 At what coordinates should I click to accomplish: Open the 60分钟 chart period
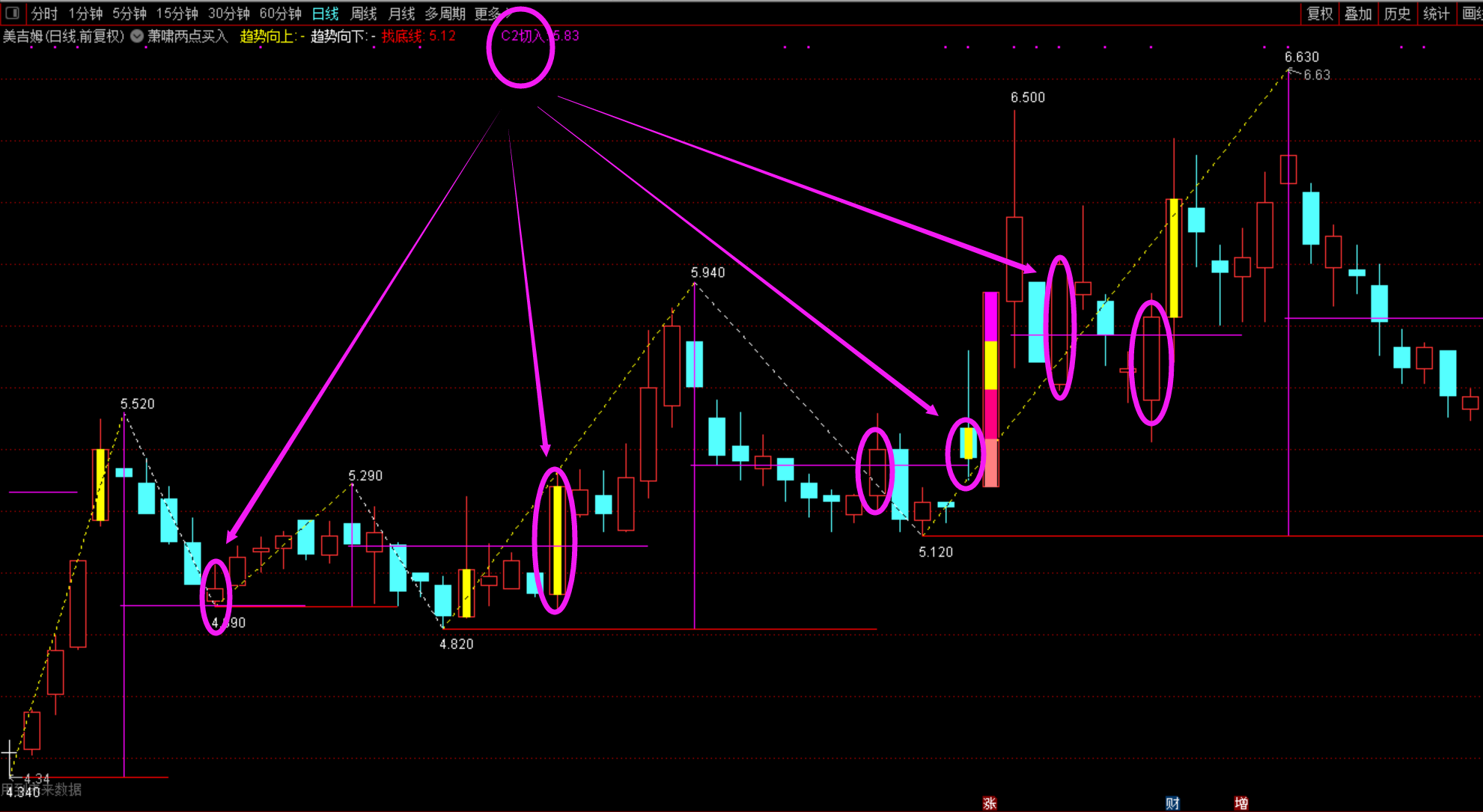tap(280, 13)
